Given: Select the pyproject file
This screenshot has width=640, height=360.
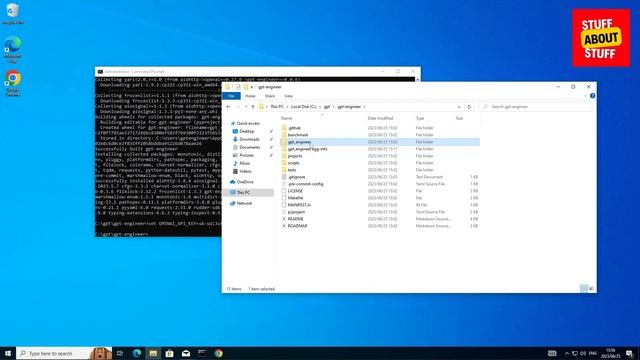Looking at the screenshot, I should [296, 212].
